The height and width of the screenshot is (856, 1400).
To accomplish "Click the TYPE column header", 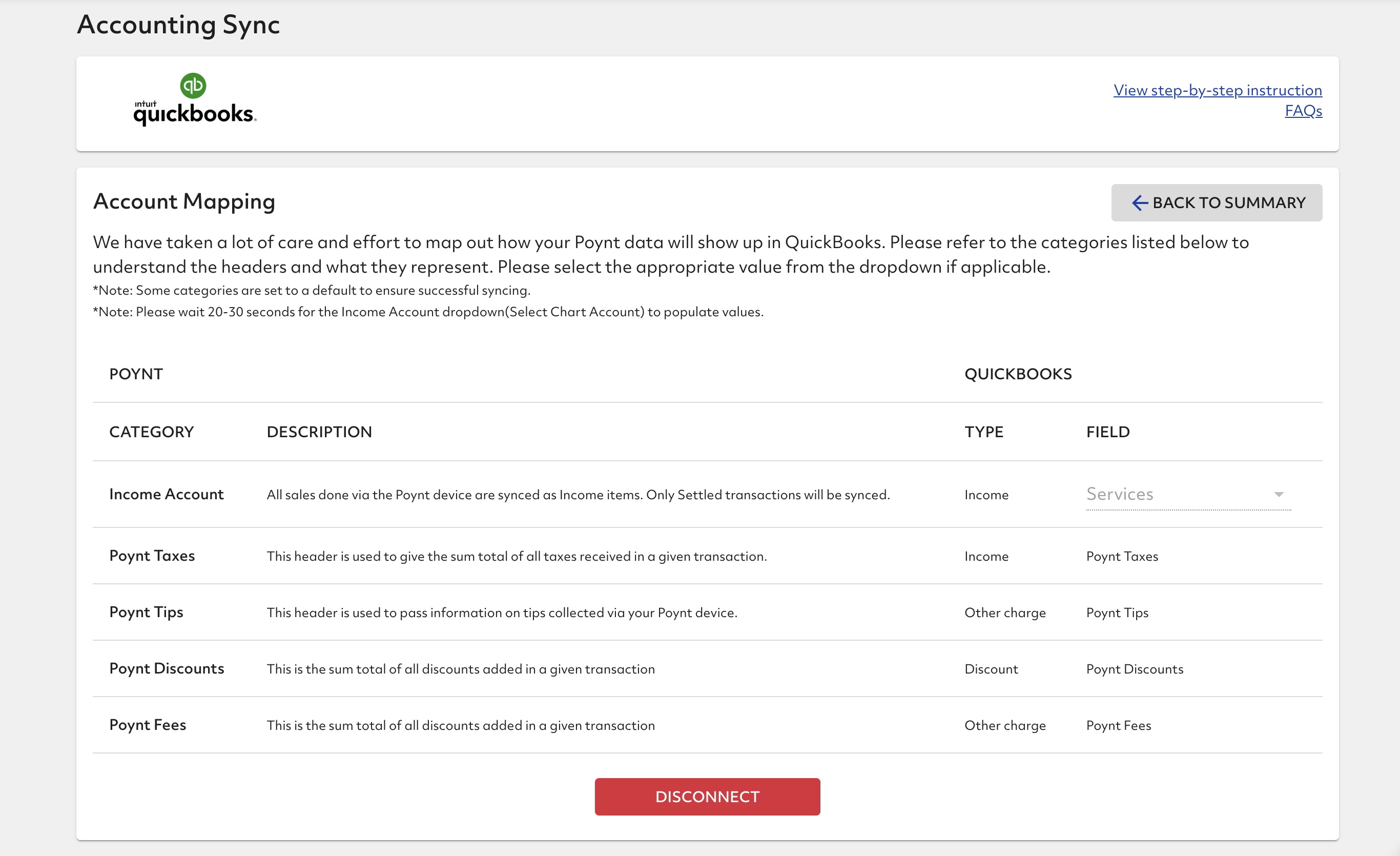I will pos(983,432).
